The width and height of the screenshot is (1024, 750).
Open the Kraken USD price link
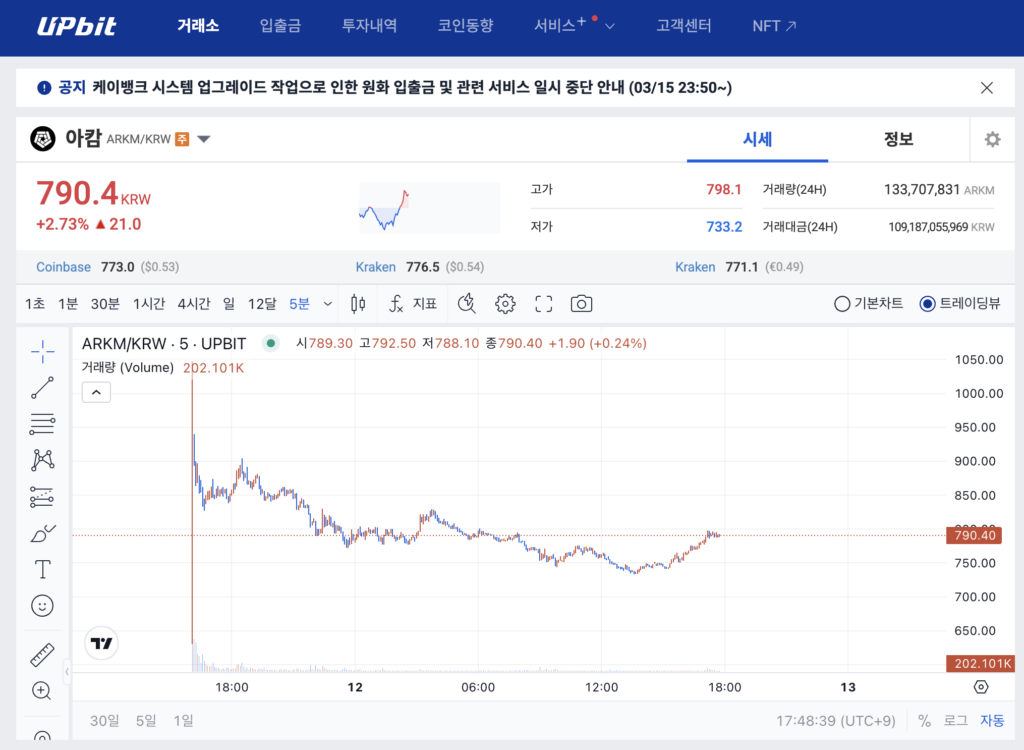376,267
